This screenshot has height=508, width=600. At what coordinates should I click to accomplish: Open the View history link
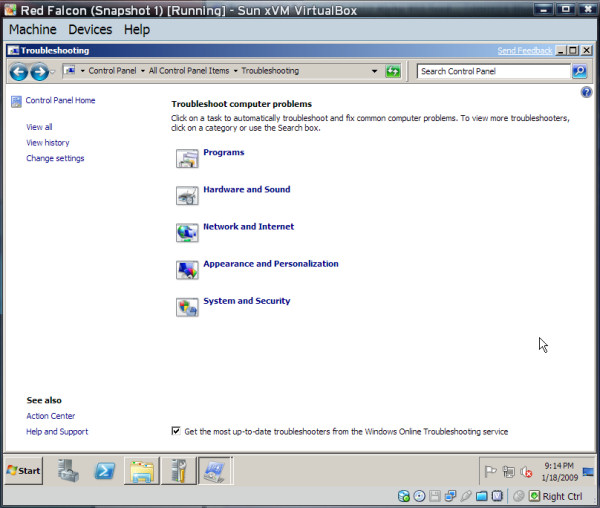(x=48, y=143)
